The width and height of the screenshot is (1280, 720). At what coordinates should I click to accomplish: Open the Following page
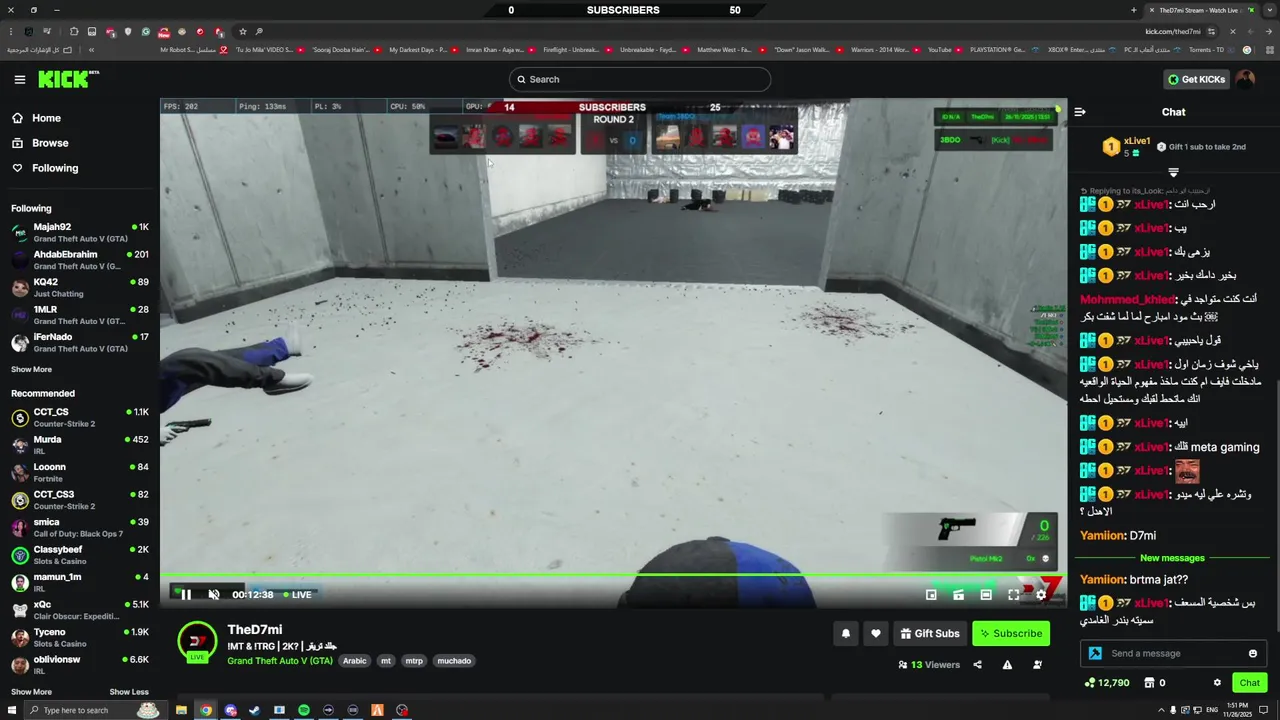[x=55, y=168]
